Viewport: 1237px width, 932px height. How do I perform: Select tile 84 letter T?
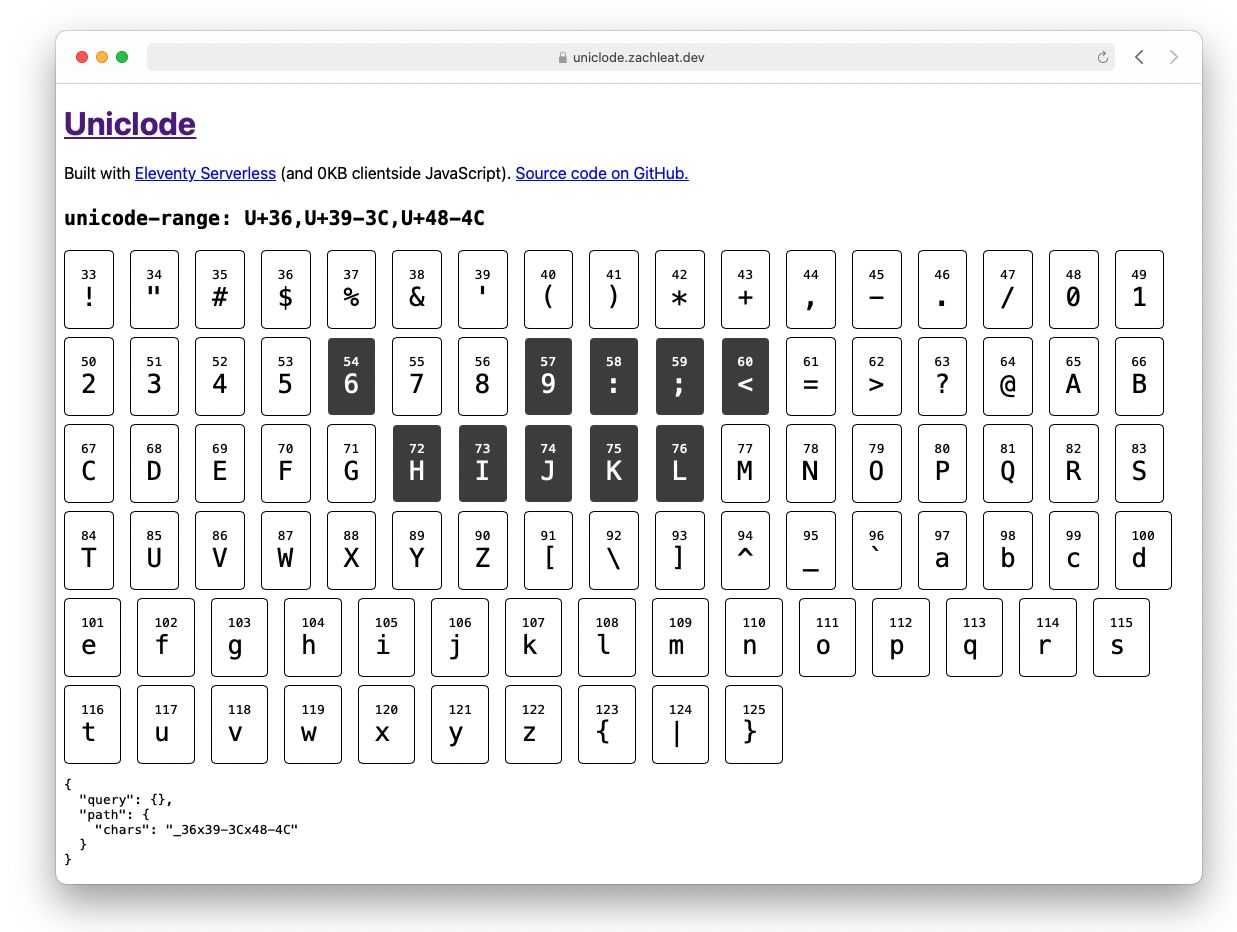coord(89,550)
